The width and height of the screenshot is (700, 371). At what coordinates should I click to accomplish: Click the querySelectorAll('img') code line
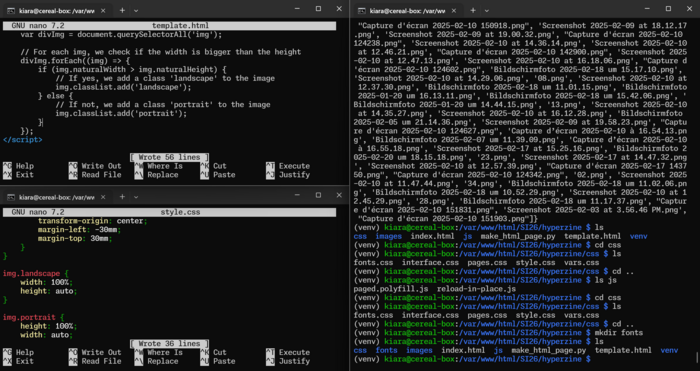click(x=121, y=35)
